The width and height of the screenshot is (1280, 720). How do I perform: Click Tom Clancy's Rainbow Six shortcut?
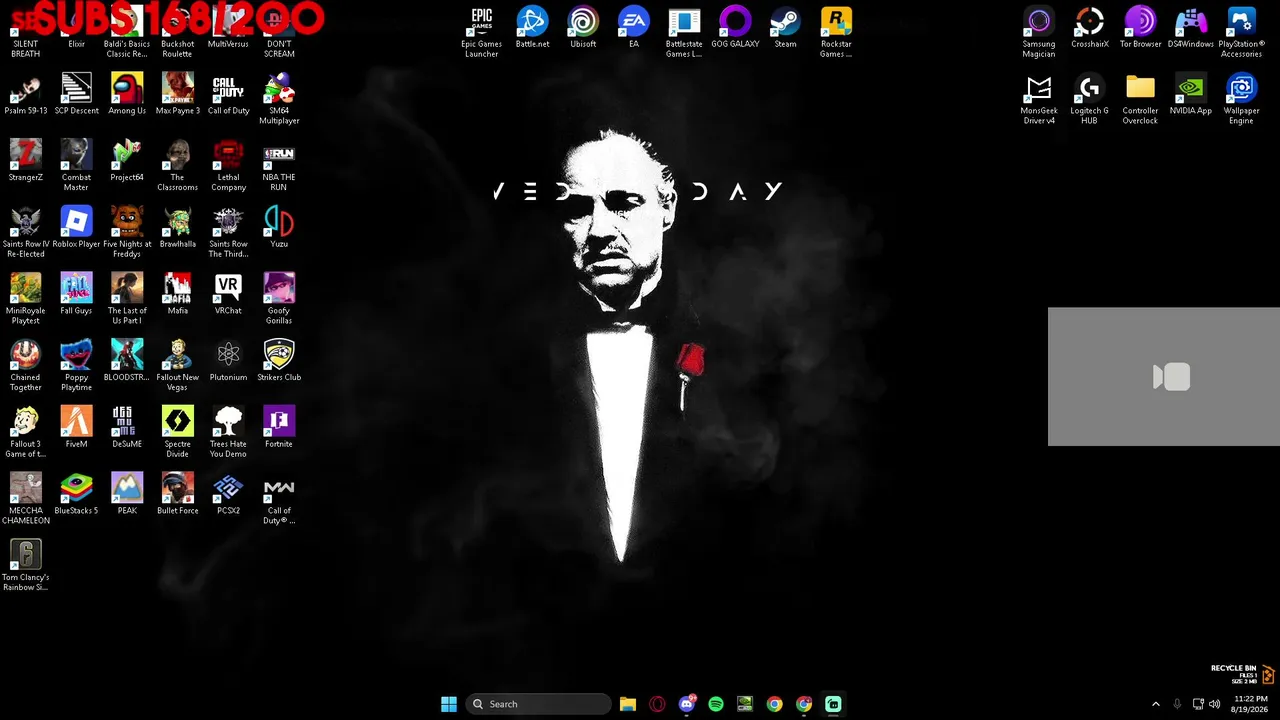pyautogui.click(x=26, y=565)
